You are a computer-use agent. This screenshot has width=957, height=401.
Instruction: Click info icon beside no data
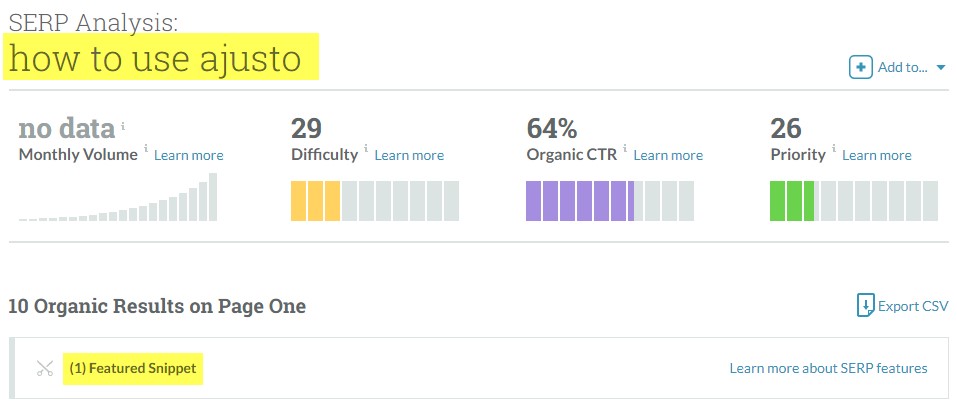(123, 126)
